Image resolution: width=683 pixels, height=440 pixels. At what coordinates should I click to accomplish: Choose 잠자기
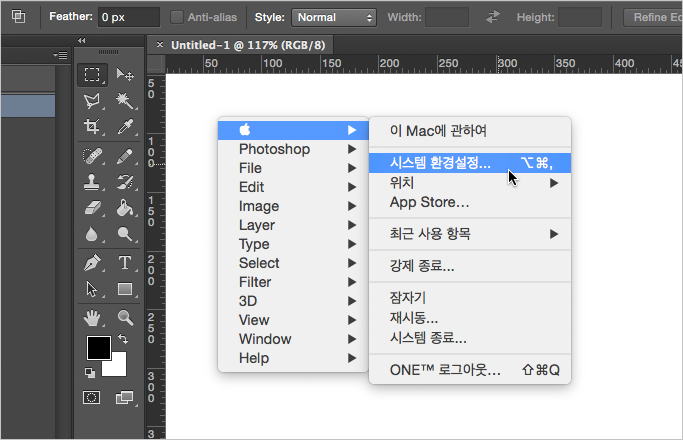470,298
